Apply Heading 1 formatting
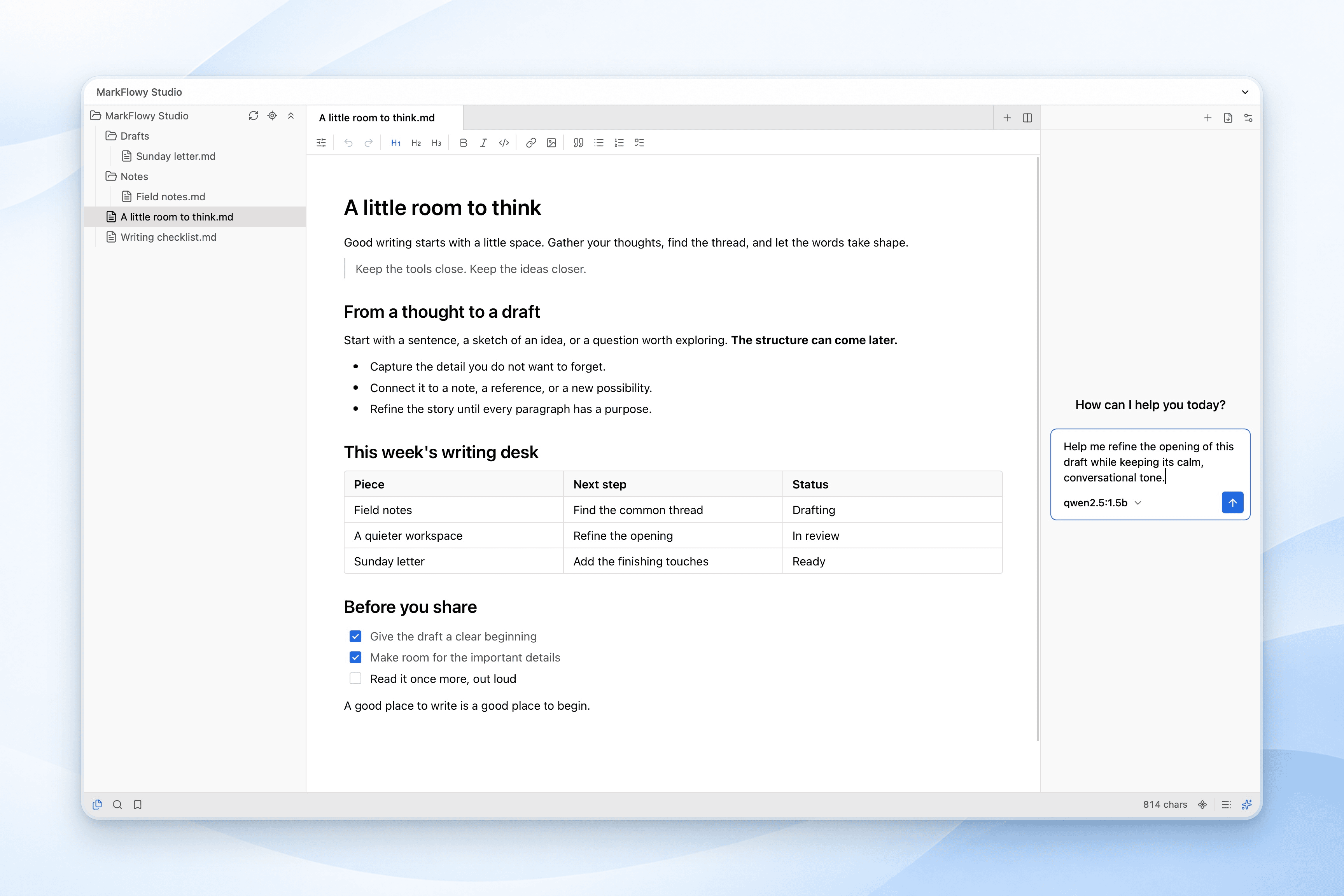1344x896 pixels. (395, 143)
